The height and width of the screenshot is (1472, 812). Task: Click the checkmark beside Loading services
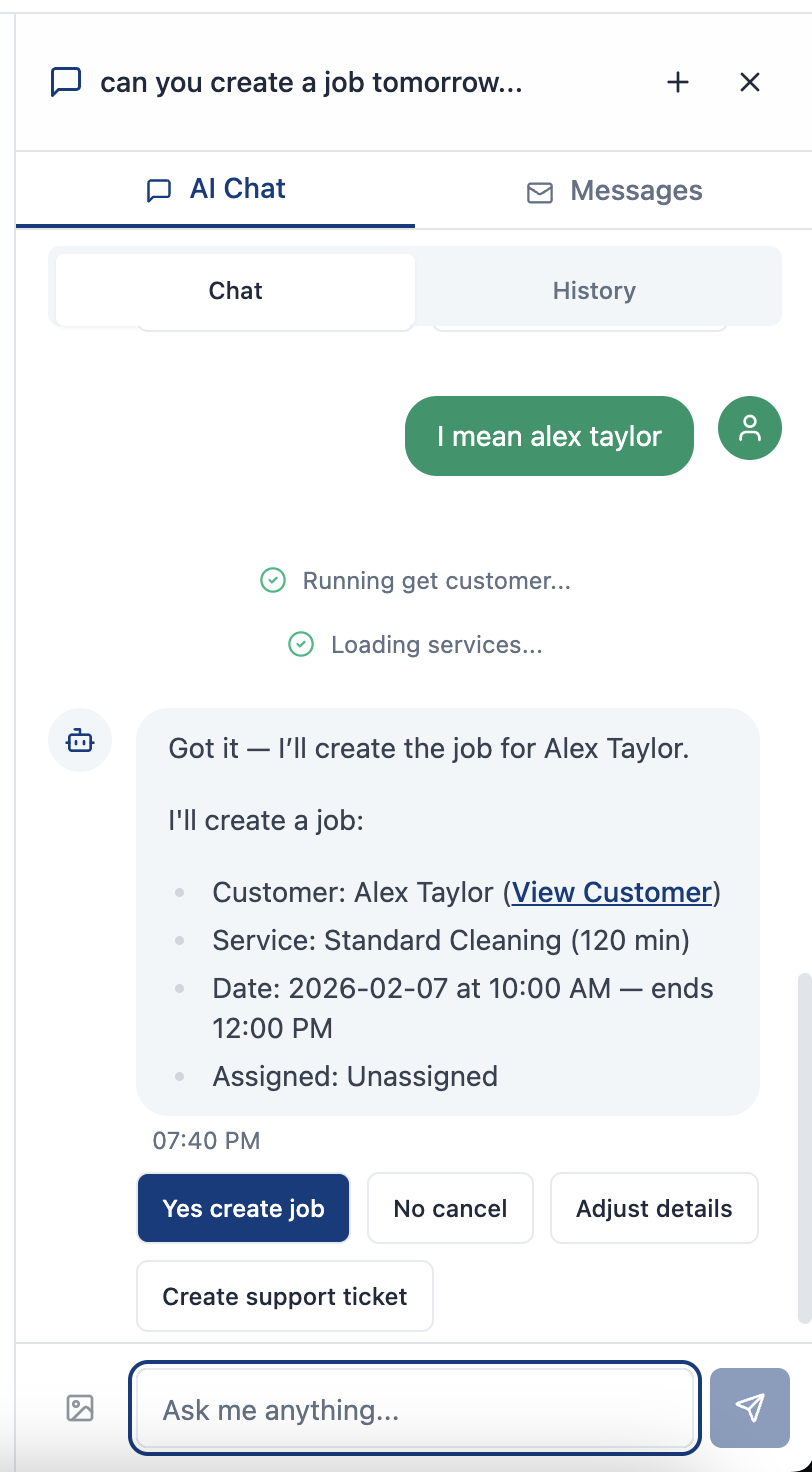click(300, 645)
